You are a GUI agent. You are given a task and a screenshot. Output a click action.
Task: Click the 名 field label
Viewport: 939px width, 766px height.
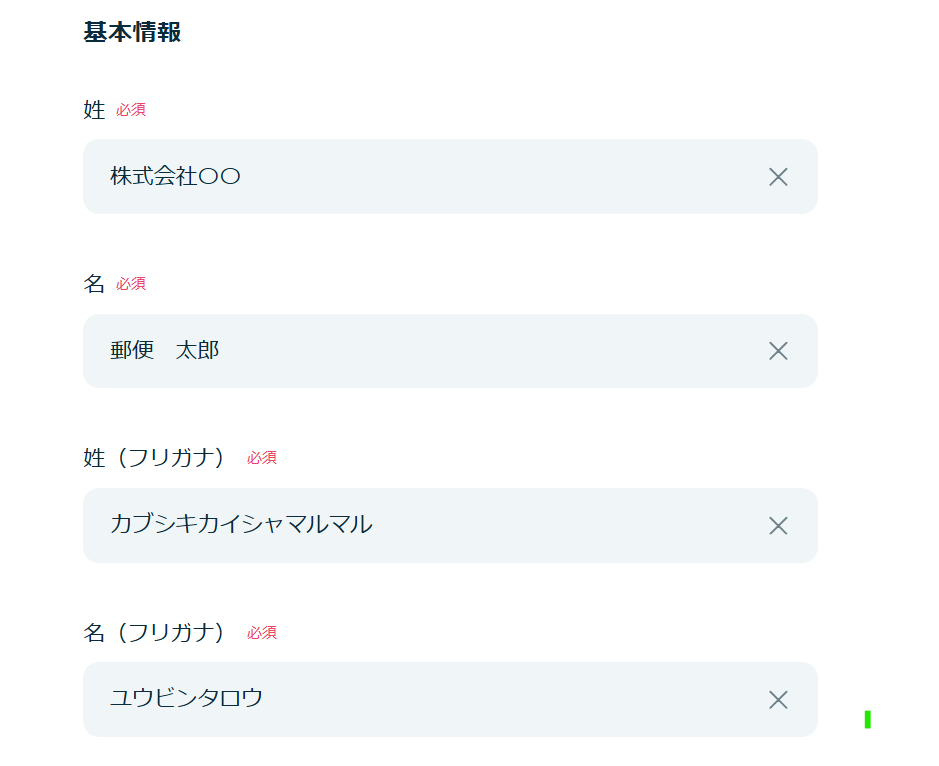(94, 284)
